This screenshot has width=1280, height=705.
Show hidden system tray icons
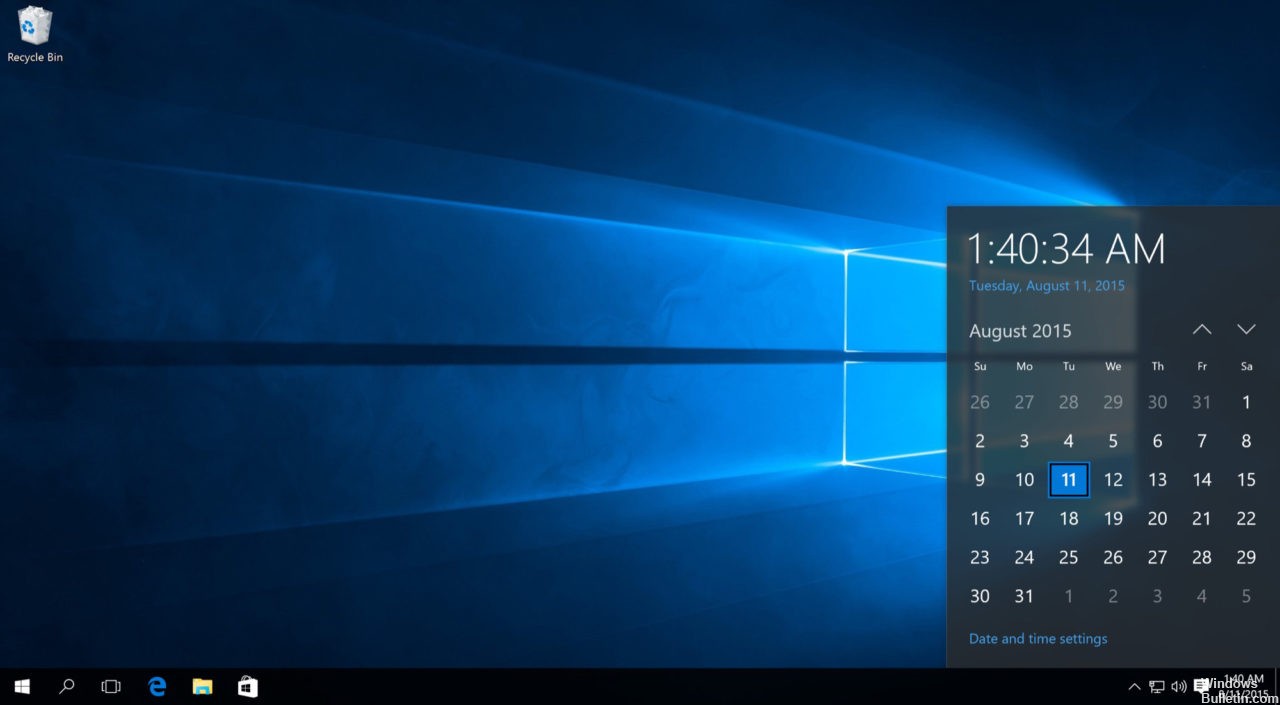point(1134,686)
